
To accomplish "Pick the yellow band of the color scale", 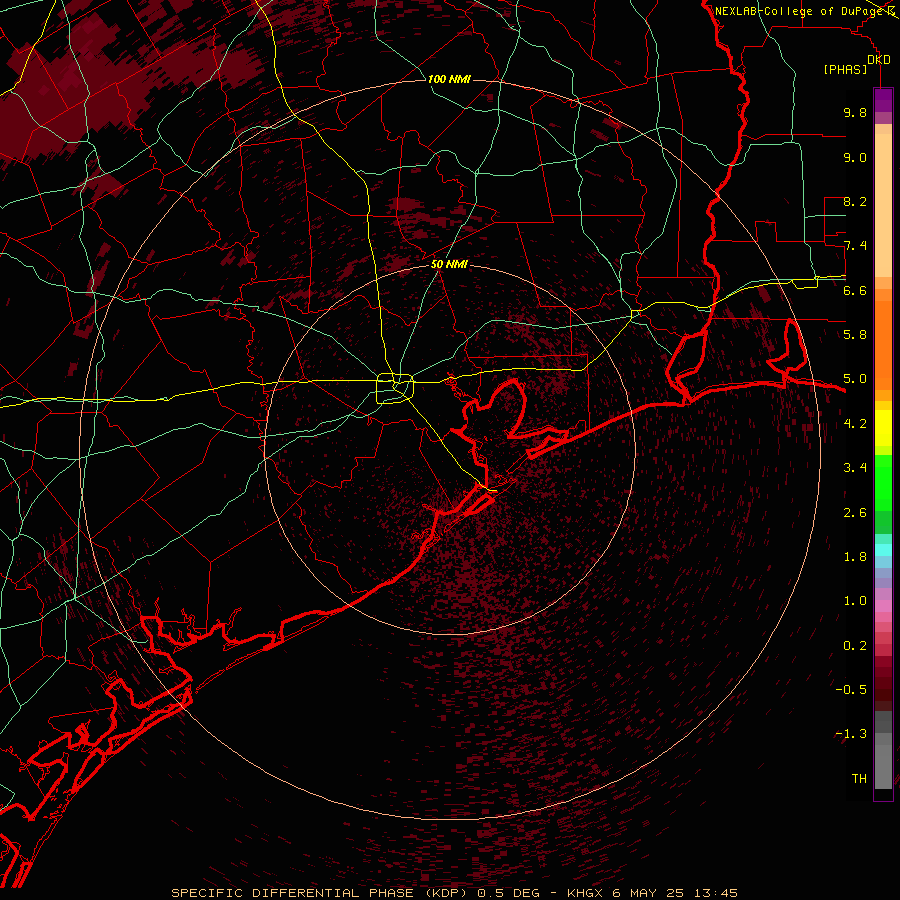I will [883, 428].
